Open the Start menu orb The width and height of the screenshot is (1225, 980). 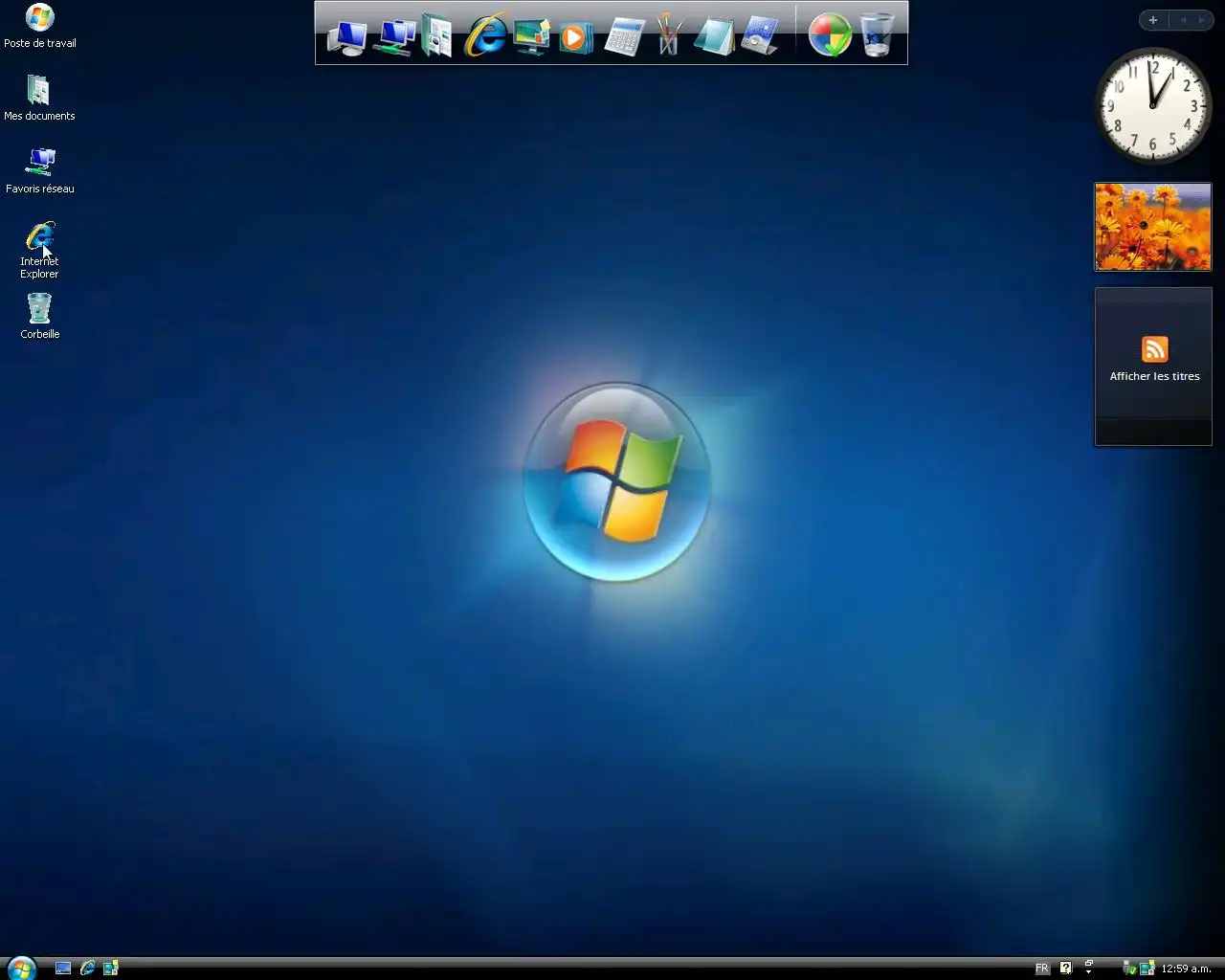click(20, 968)
